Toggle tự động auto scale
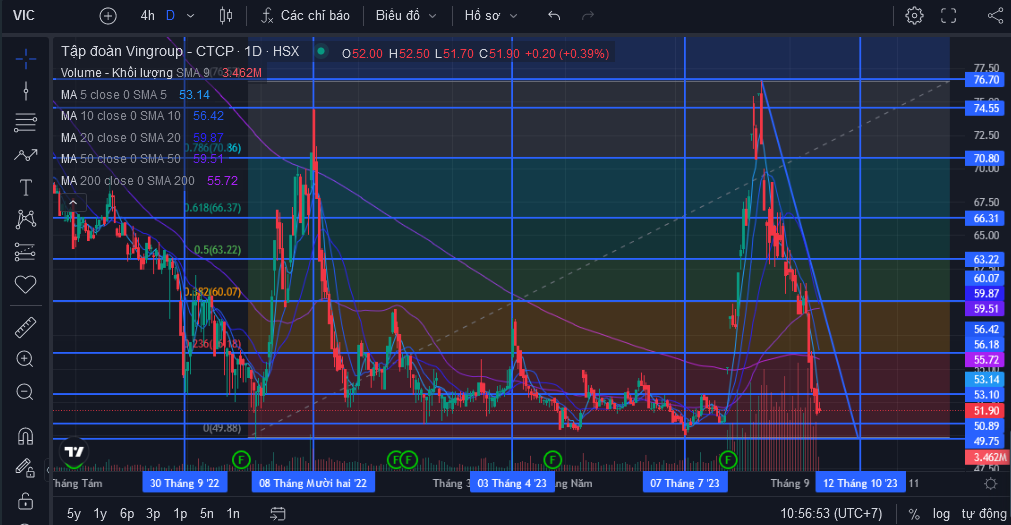The image size is (1011, 525). pyautogui.click(x=984, y=513)
